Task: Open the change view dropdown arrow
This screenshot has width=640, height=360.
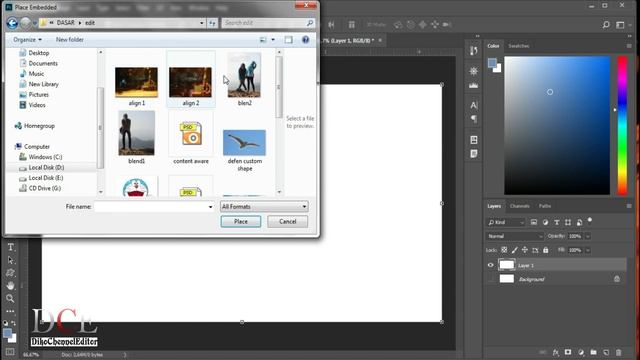Action: pos(273,40)
